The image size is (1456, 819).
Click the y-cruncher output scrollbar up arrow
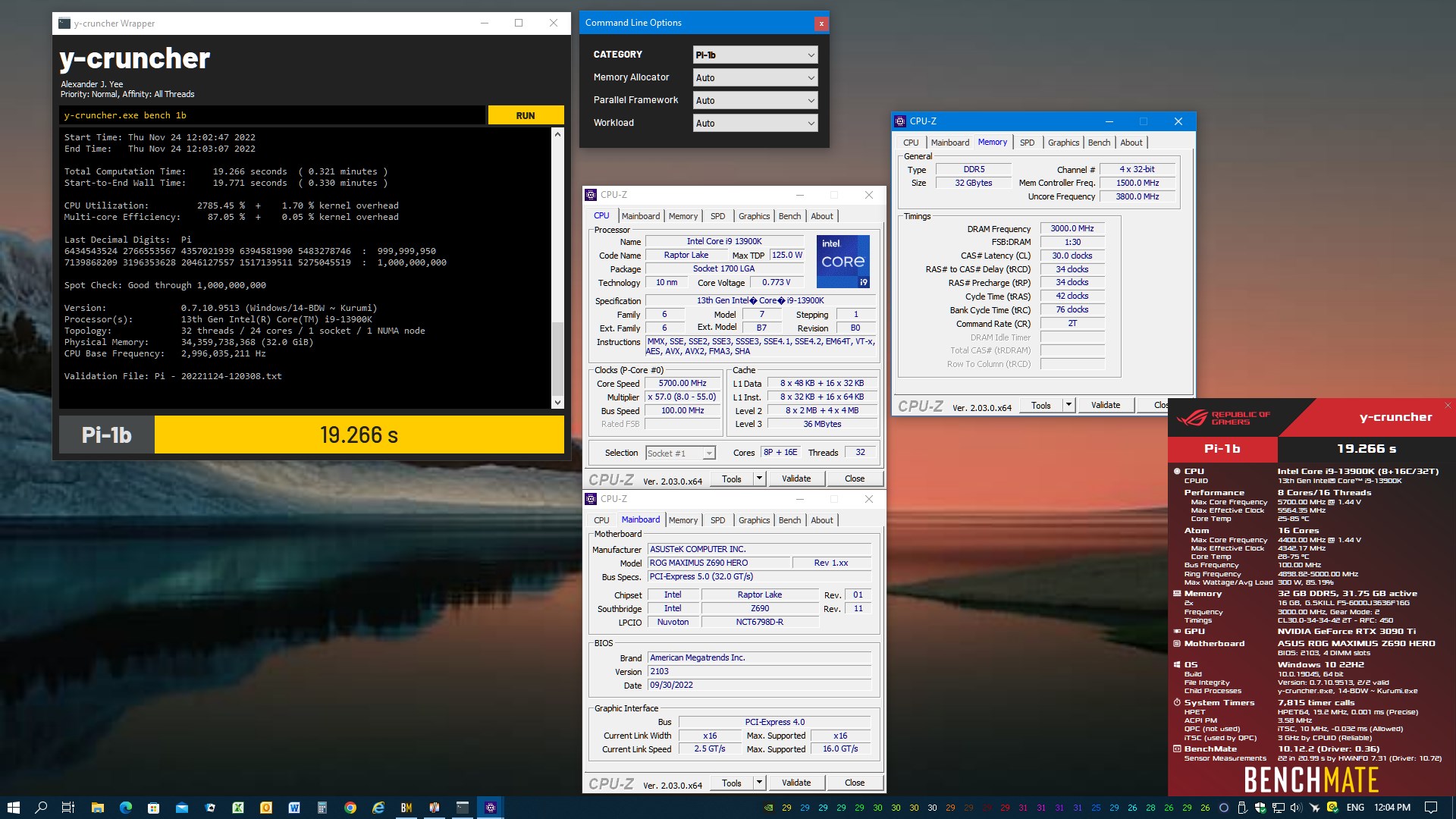(557, 134)
